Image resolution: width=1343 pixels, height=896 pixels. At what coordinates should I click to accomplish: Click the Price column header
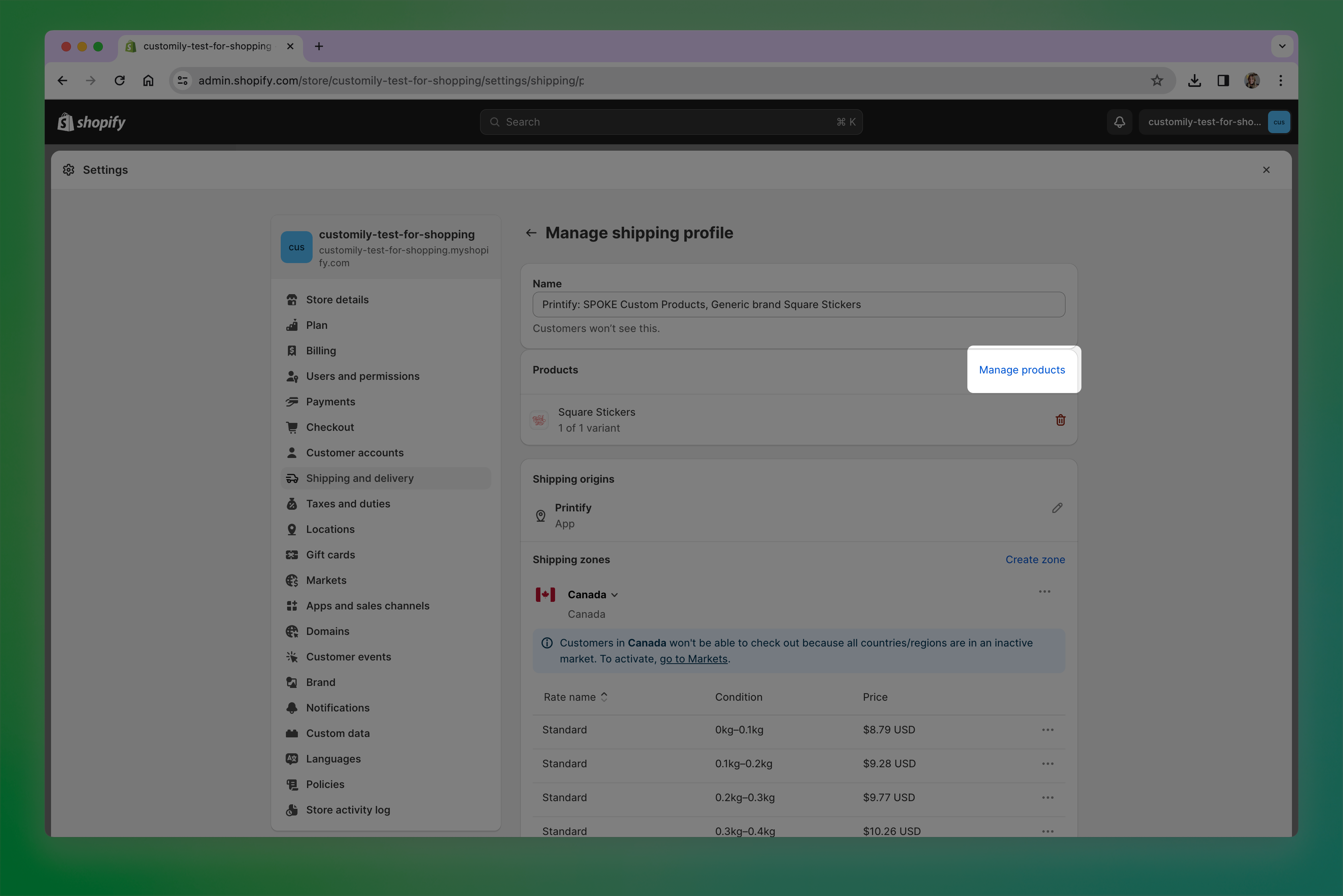[875, 697]
